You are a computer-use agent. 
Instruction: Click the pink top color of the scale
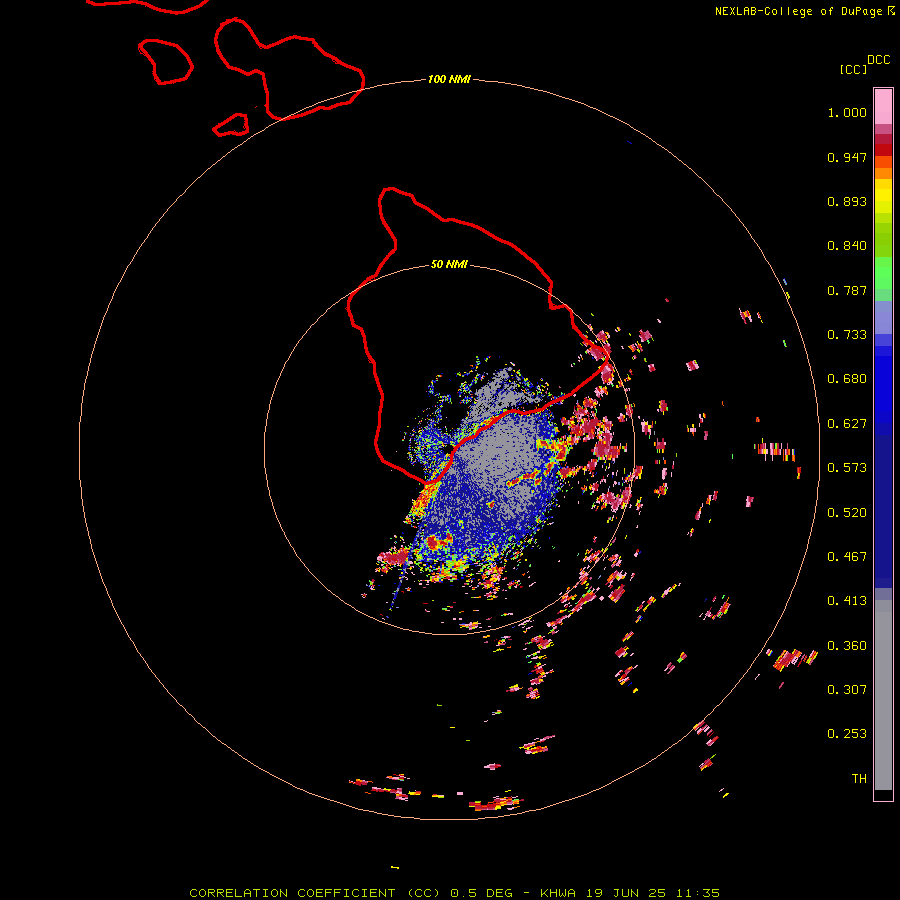pos(883,107)
